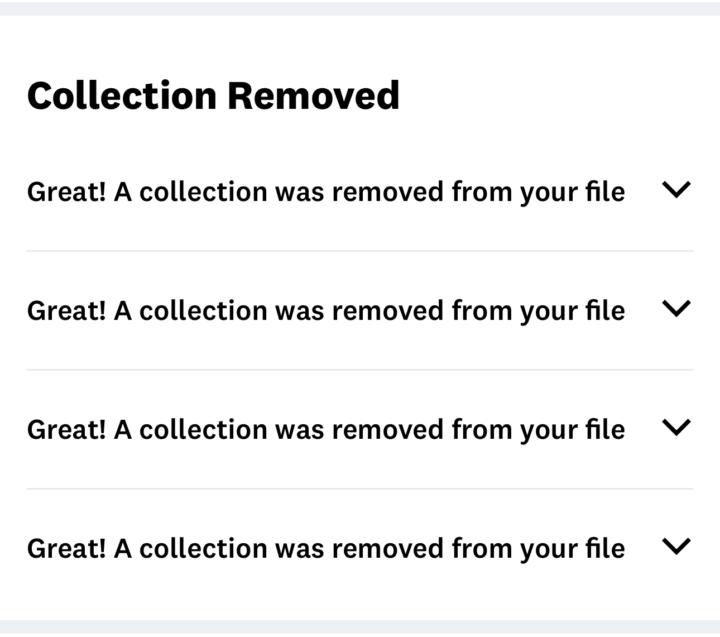Screen dimensions: 720x637
Task: Click the word "Great!" in the fourth row
Action: pyautogui.click(x=66, y=548)
